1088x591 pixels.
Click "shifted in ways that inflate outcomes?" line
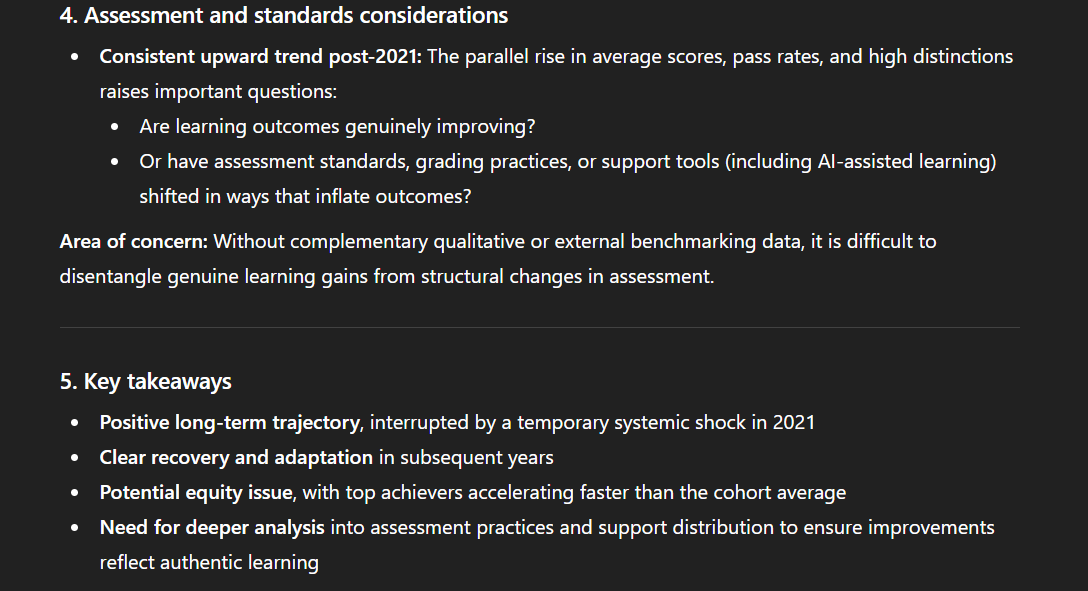point(305,197)
